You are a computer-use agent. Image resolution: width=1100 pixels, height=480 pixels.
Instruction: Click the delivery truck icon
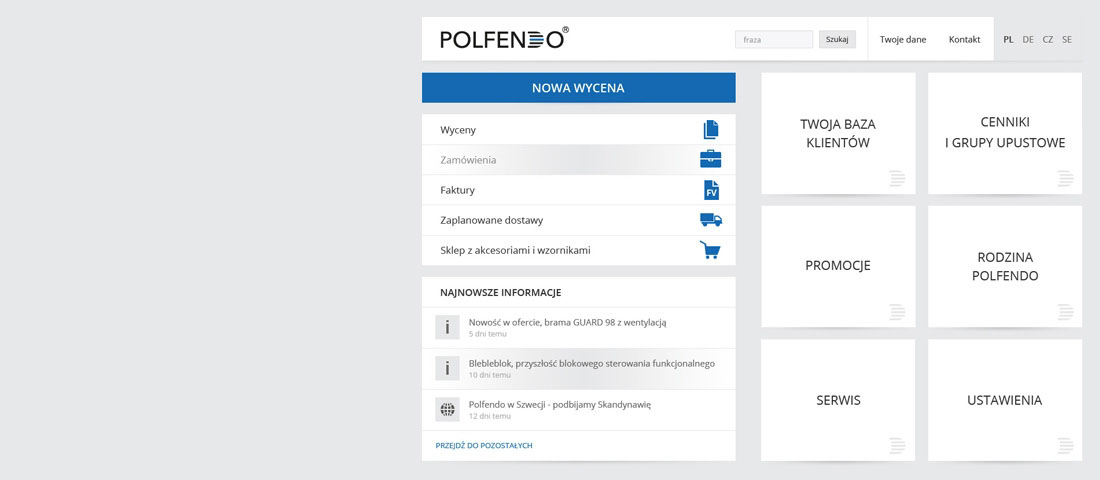pyautogui.click(x=711, y=220)
